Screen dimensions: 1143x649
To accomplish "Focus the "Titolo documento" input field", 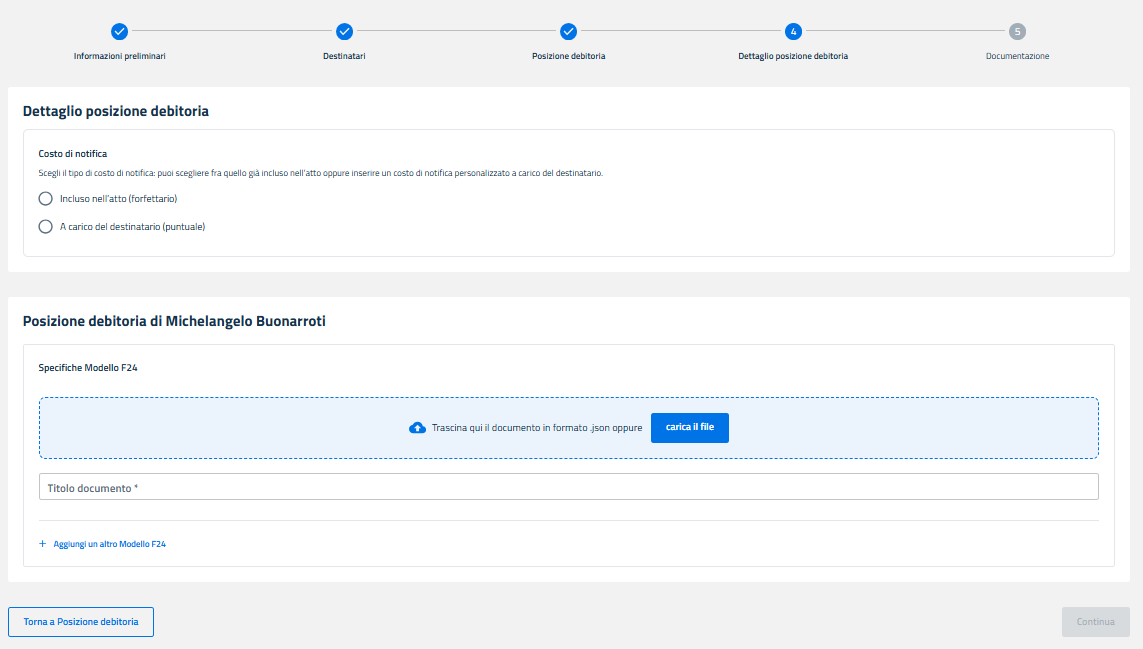I will pos(568,487).
